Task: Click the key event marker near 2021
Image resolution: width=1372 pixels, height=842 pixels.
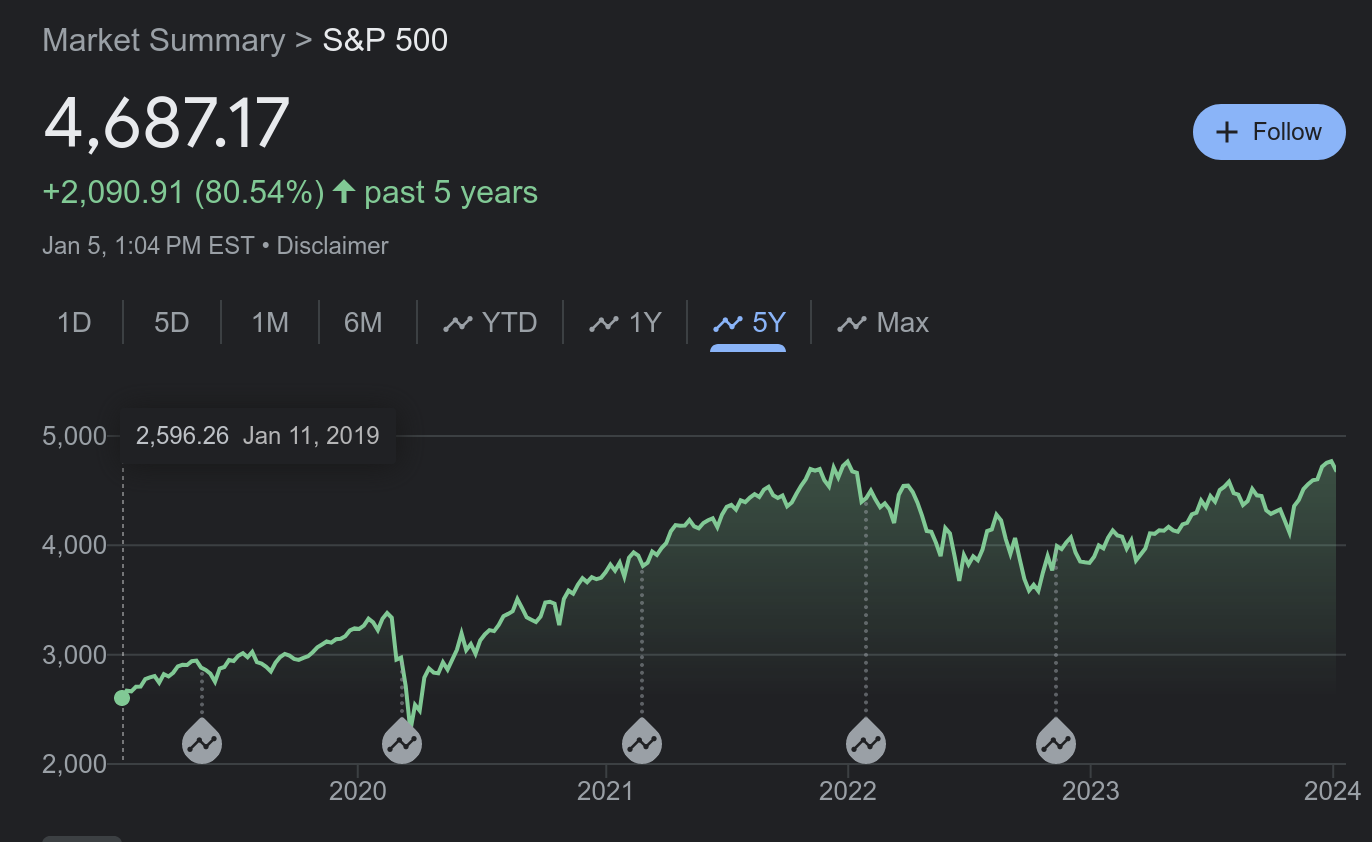Action: [x=642, y=743]
